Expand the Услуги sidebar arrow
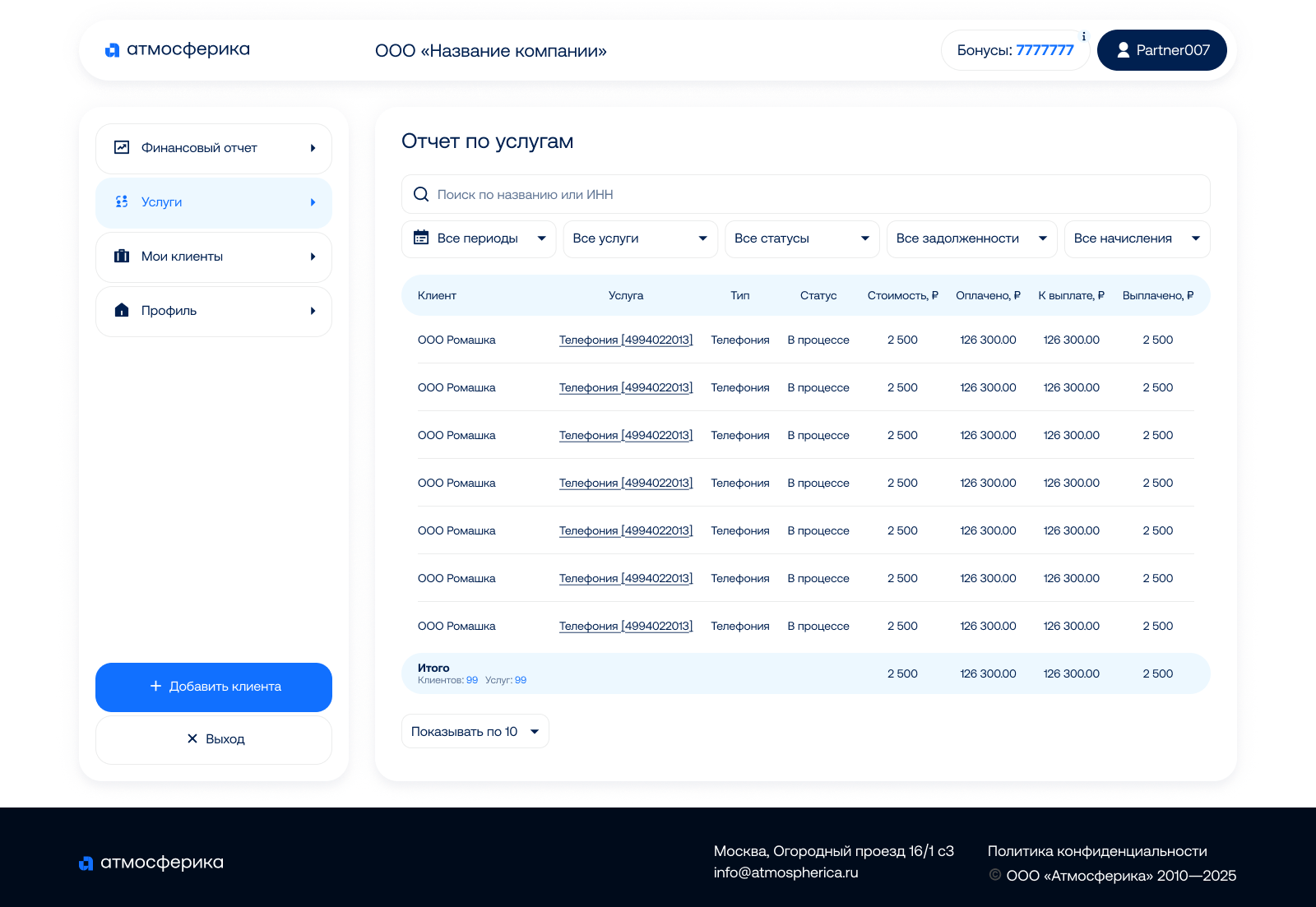Viewport: 1316px width, 907px height. [313, 202]
